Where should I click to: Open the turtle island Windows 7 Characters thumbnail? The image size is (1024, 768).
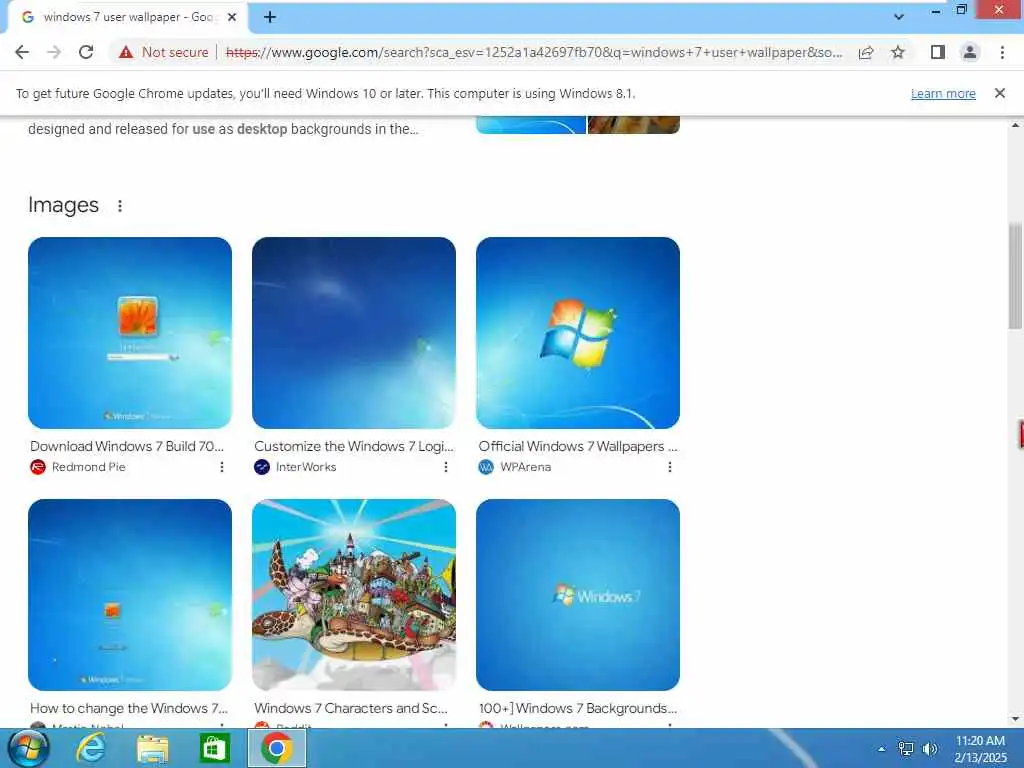coord(354,595)
